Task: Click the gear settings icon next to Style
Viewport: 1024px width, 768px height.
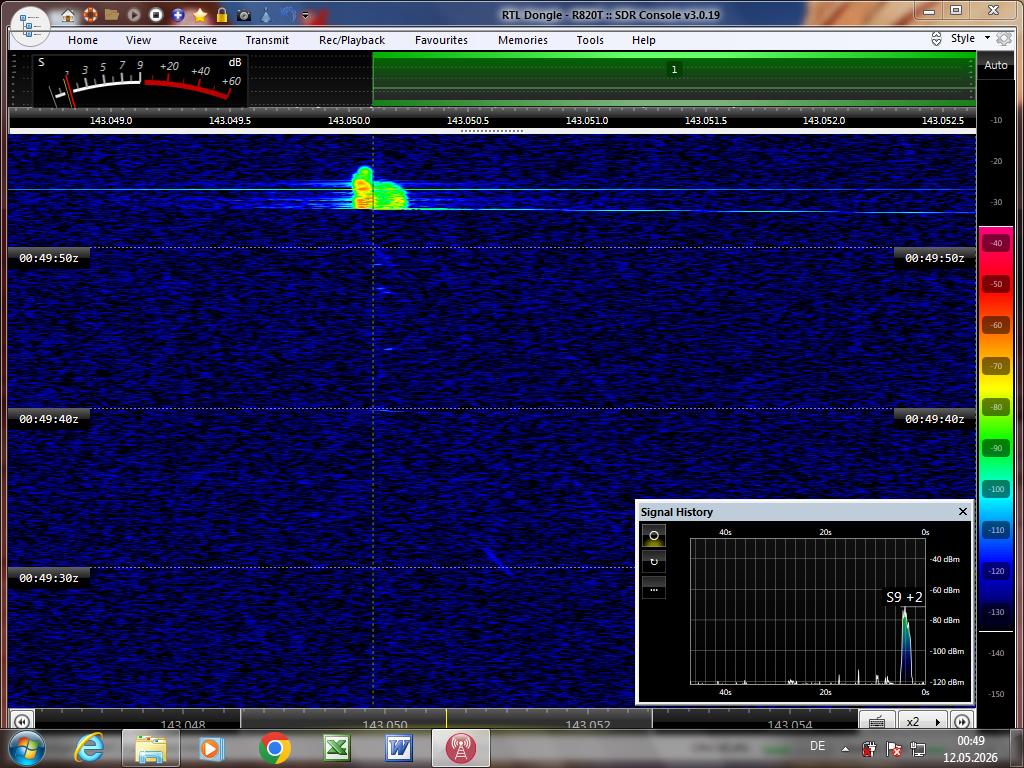Action: click(x=1004, y=39)
